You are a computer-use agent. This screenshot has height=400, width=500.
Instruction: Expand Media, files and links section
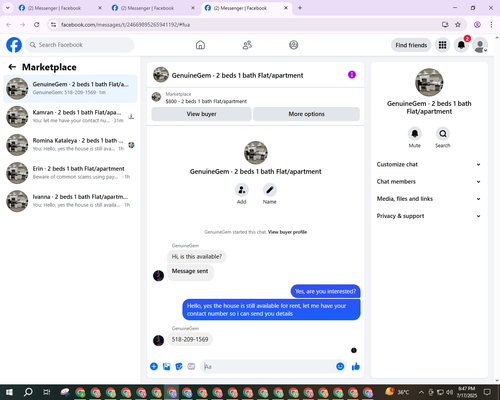click(429, 199)
